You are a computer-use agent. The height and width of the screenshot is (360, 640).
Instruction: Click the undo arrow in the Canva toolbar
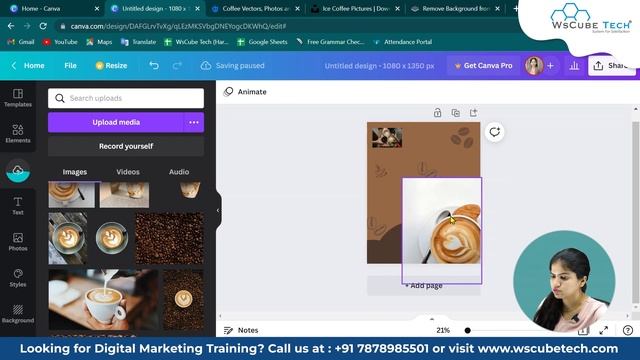[154, 65]
